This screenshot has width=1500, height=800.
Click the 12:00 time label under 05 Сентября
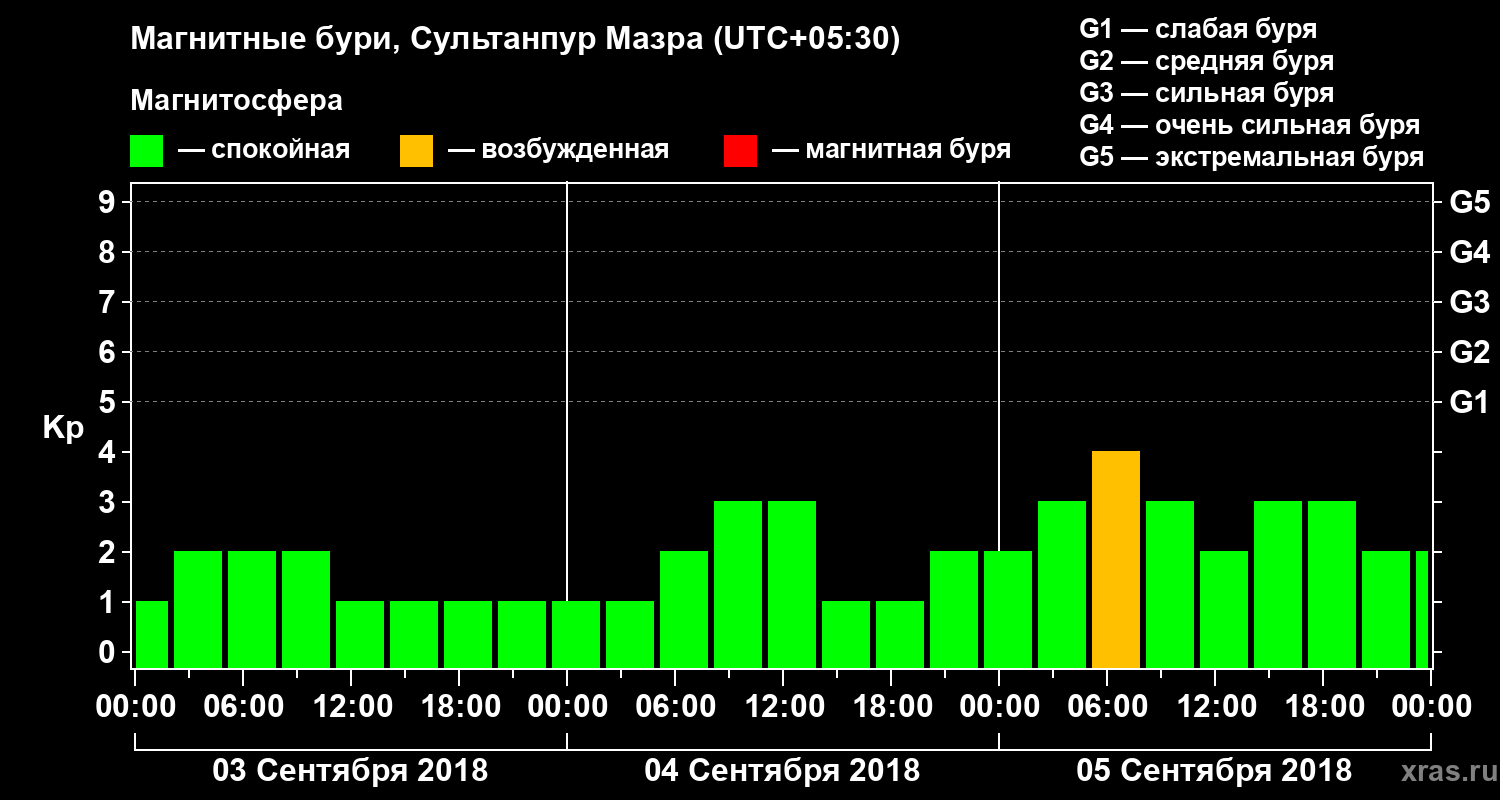[x=1215, y=707]
